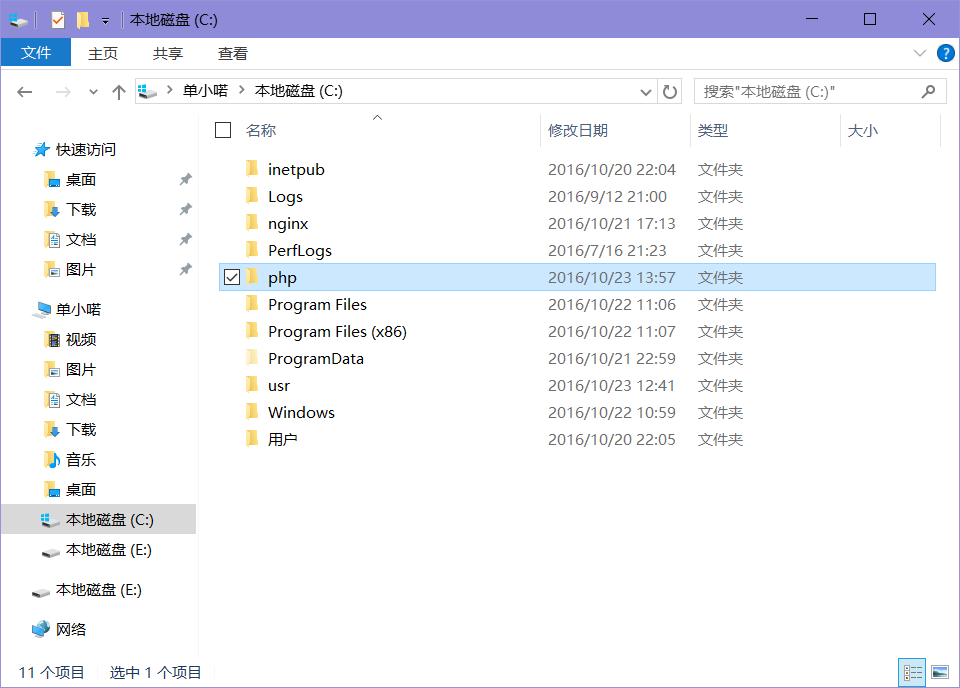Image resolution: width=960 pixels, height=688 pixels.
Task: Open Help with the question mark icon
Action: tap(945, 53)
